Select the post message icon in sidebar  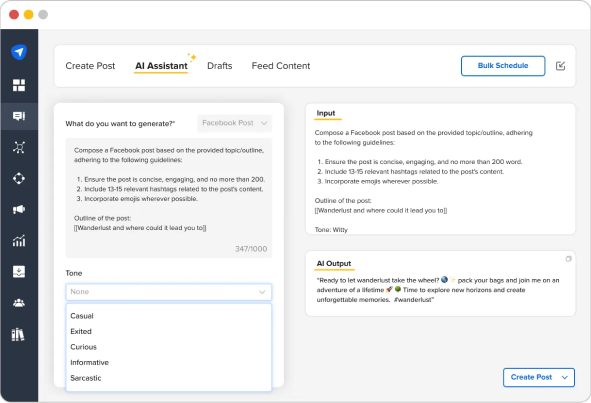tap(19, 116)
